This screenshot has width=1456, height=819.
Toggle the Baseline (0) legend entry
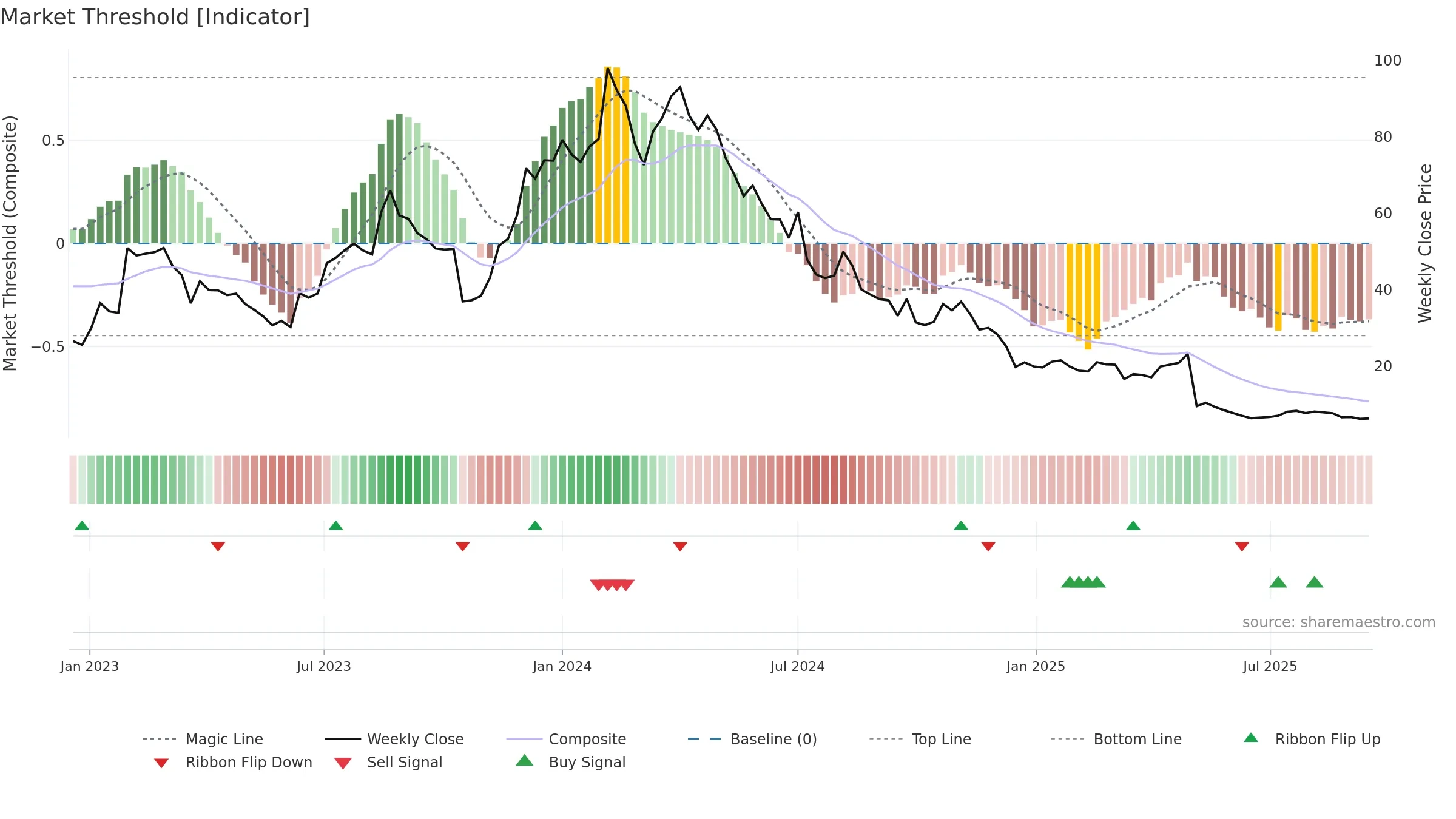pyautogui.click(x=752, y=739)
